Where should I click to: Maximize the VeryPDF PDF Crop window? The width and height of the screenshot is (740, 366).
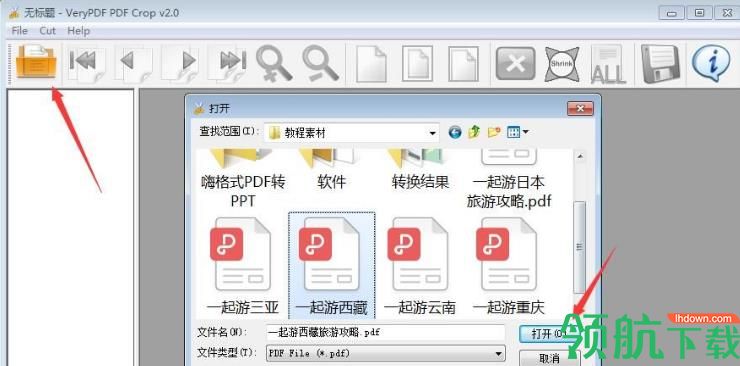pos(699,13)
